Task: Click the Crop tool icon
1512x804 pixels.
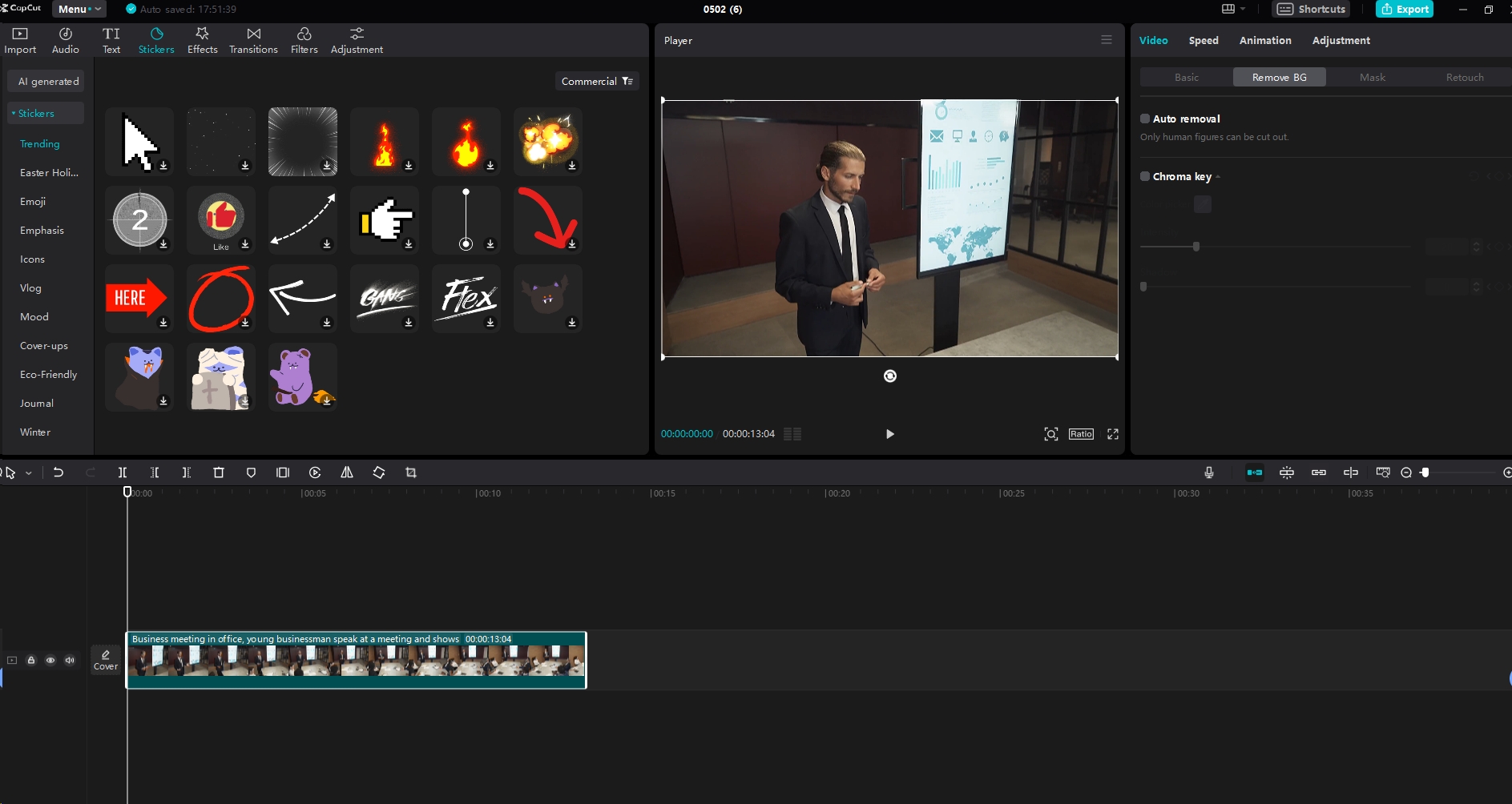Action: [411, 472]
